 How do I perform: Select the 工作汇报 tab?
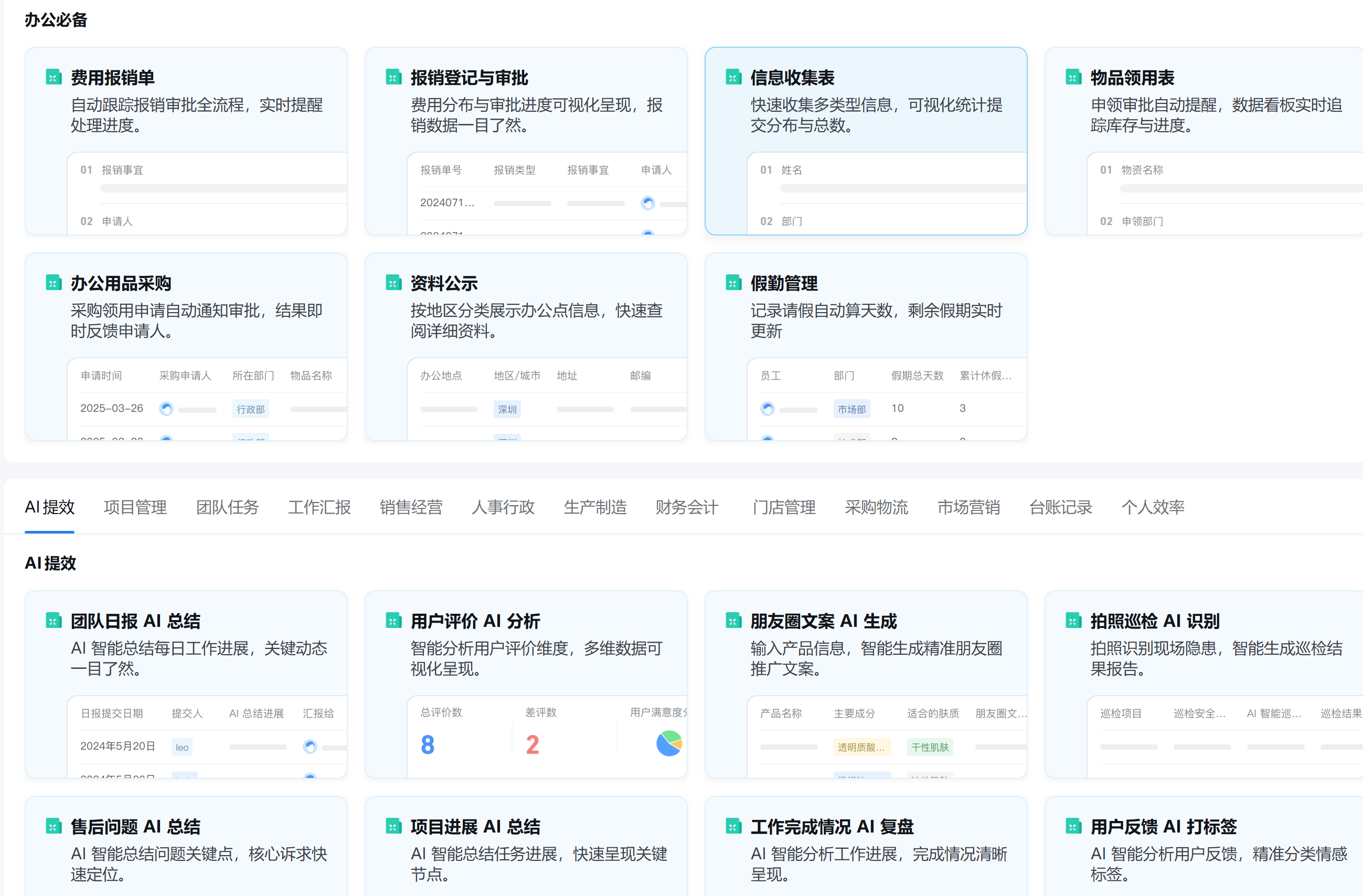click(319, 507)
